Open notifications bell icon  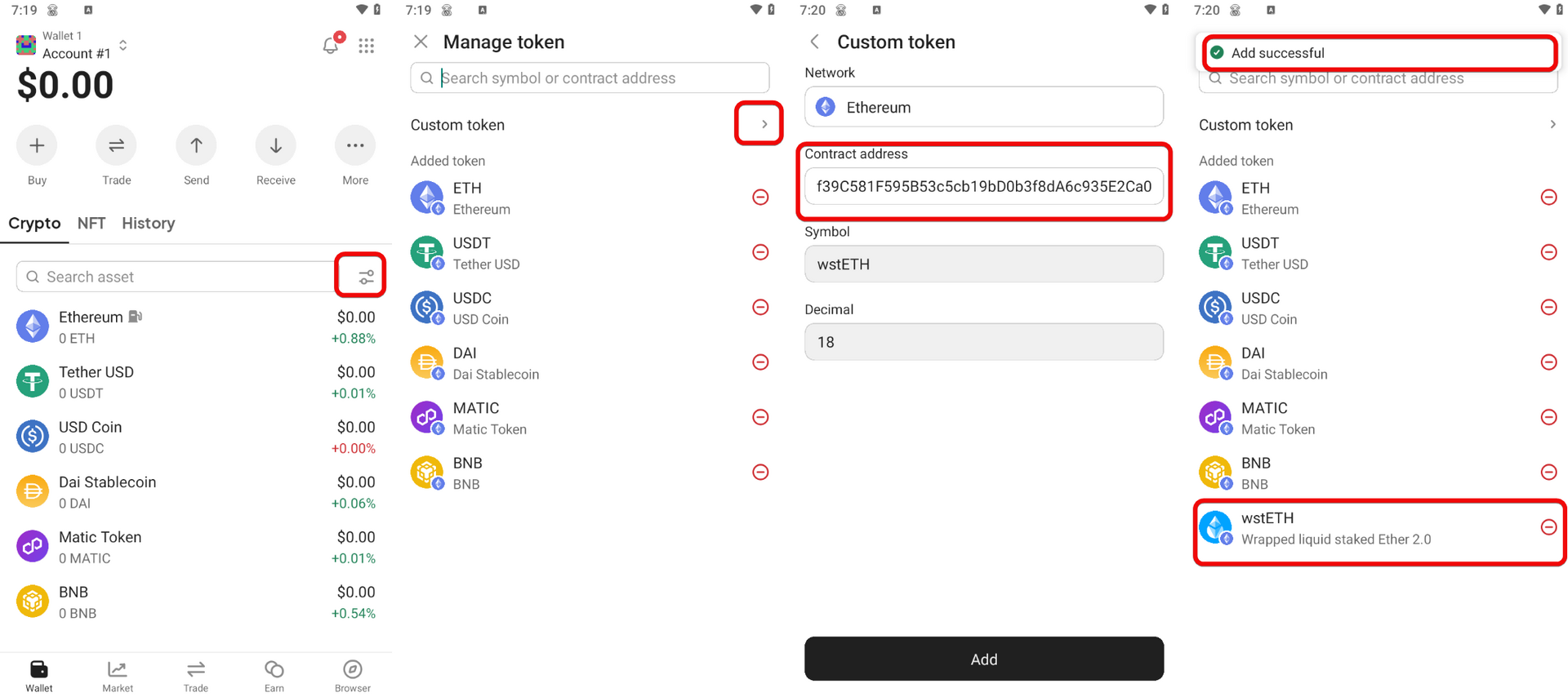331,45
